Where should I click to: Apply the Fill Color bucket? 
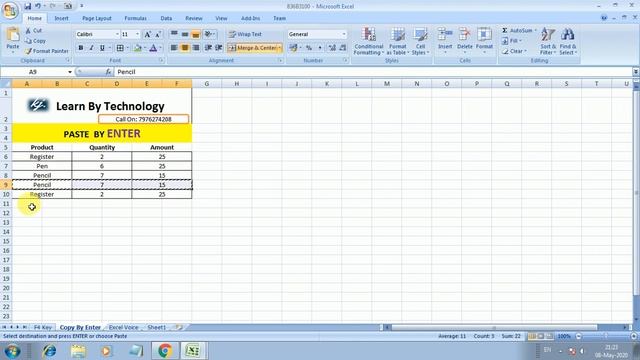pyautogui.click(x=138, y=48)
